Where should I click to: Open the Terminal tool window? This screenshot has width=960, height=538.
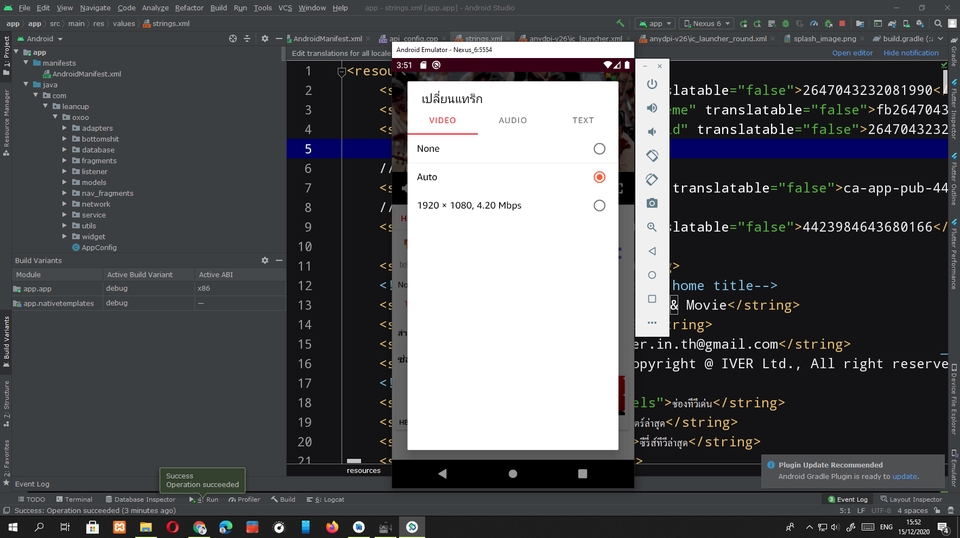click(74, 499)
